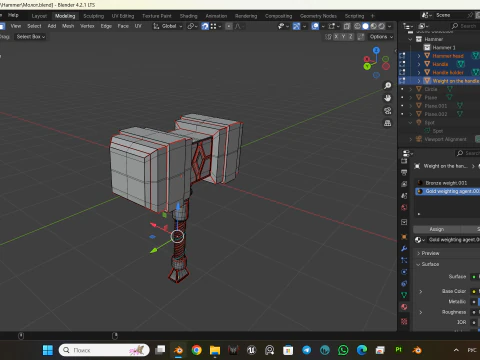Collapse the Hammer collection
Screen dimensions: 480x360
pos(410,39)
